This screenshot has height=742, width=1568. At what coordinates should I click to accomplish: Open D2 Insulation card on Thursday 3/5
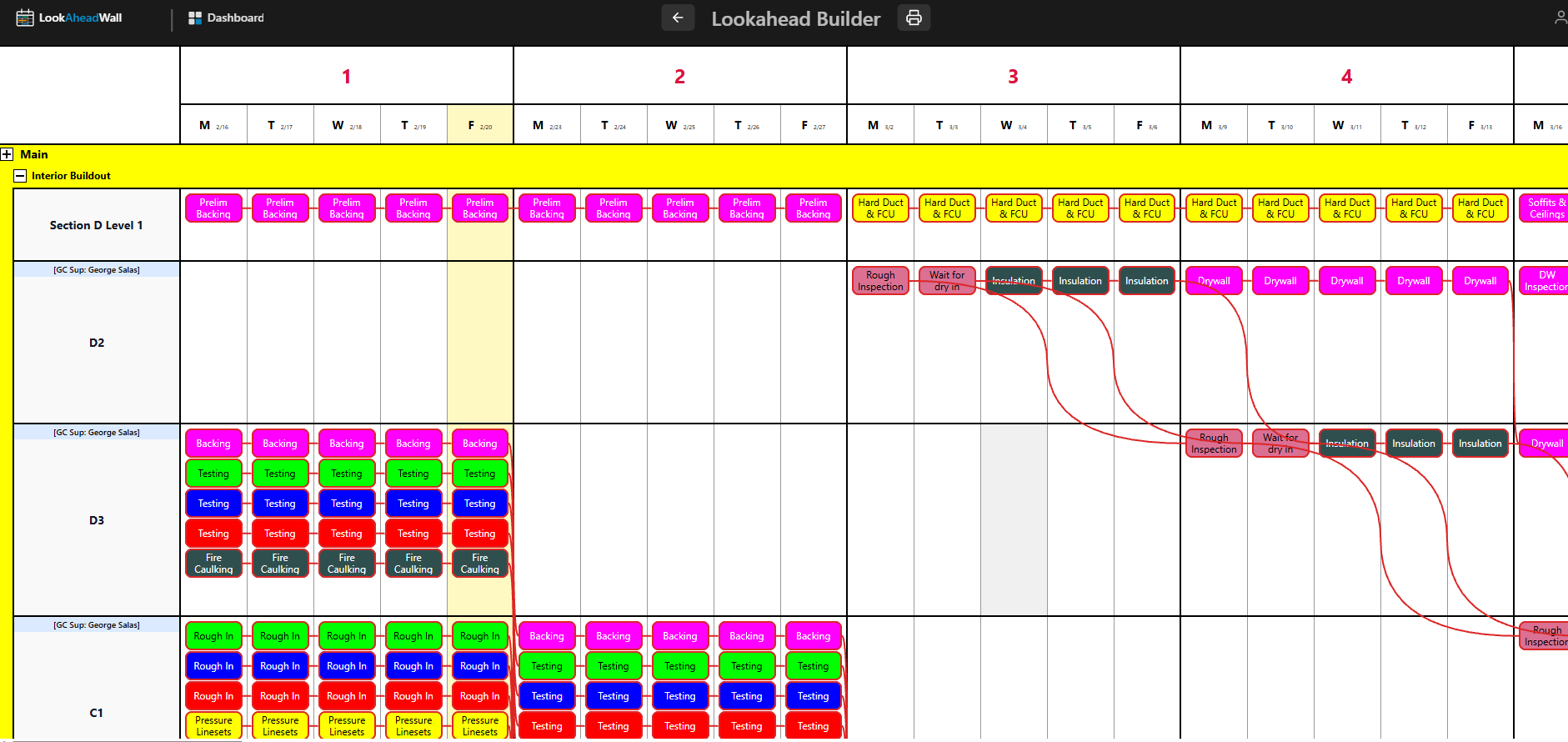1080,281
